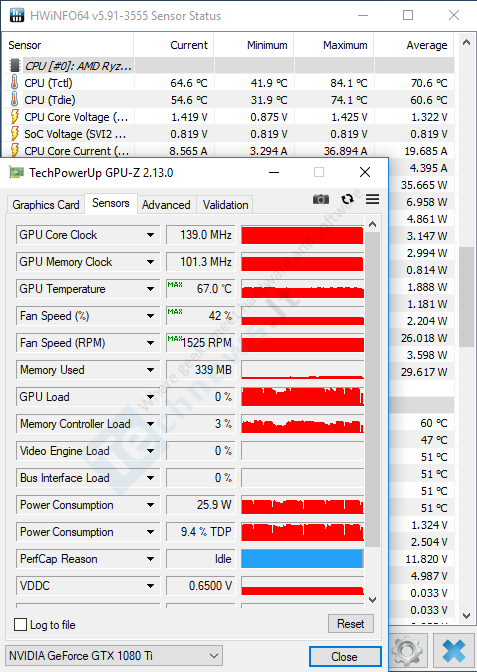Click the 25.9 W power consumption value
Viewport: 477px width, 672px height.
pos(201,505)
